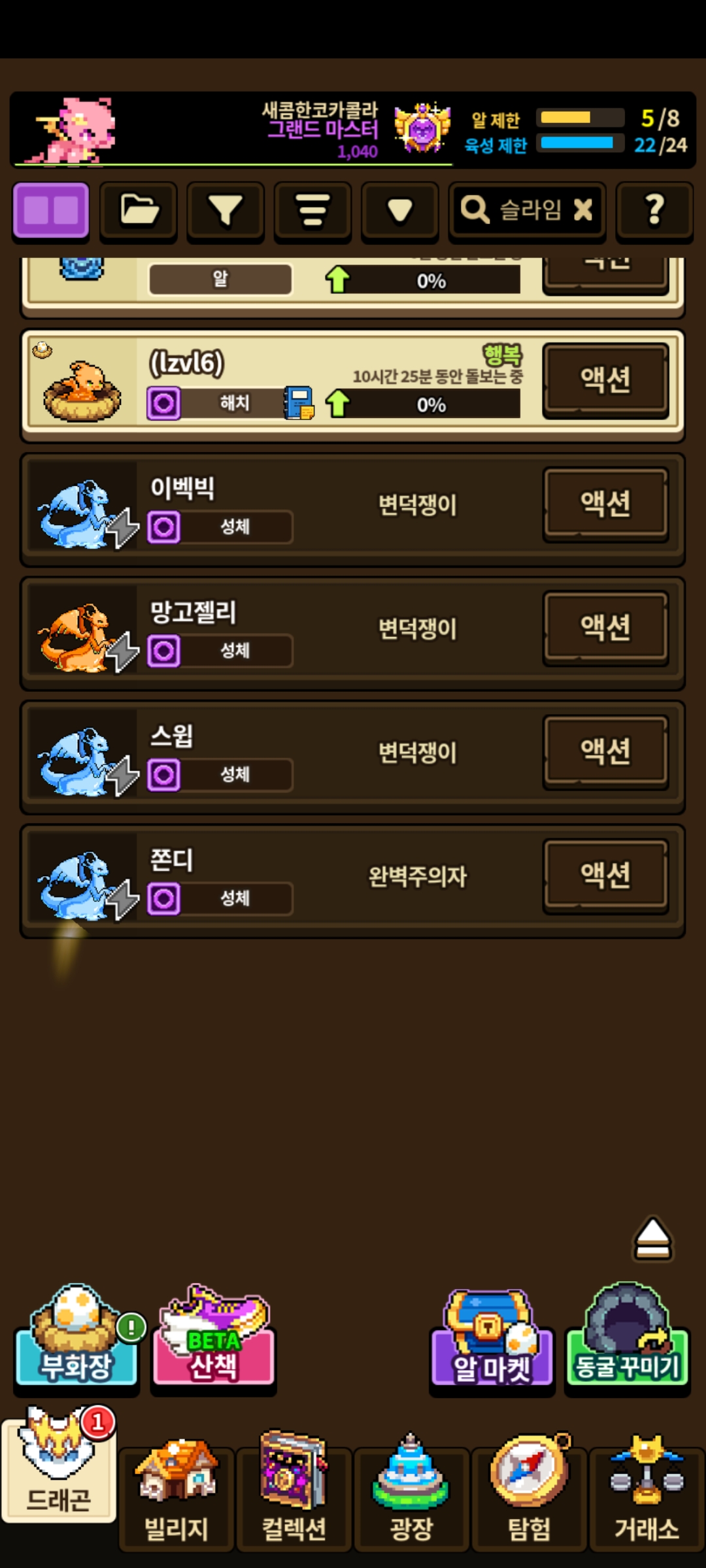Open the funnel filter options

pyautogui.click(x=226, y=210)
